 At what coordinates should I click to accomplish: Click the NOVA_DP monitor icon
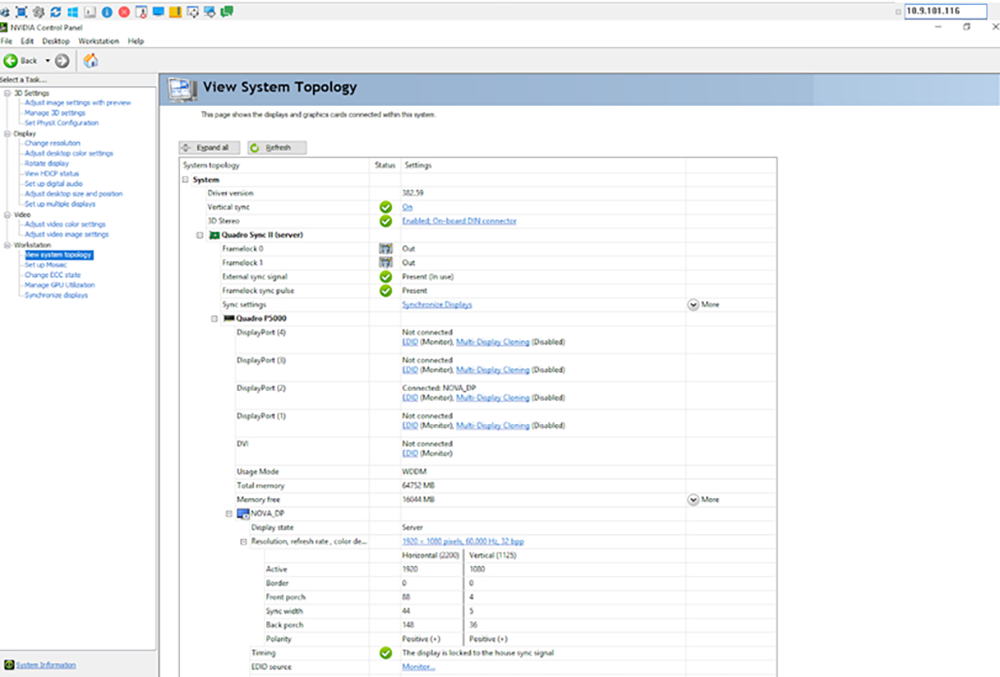pos(243,513)
